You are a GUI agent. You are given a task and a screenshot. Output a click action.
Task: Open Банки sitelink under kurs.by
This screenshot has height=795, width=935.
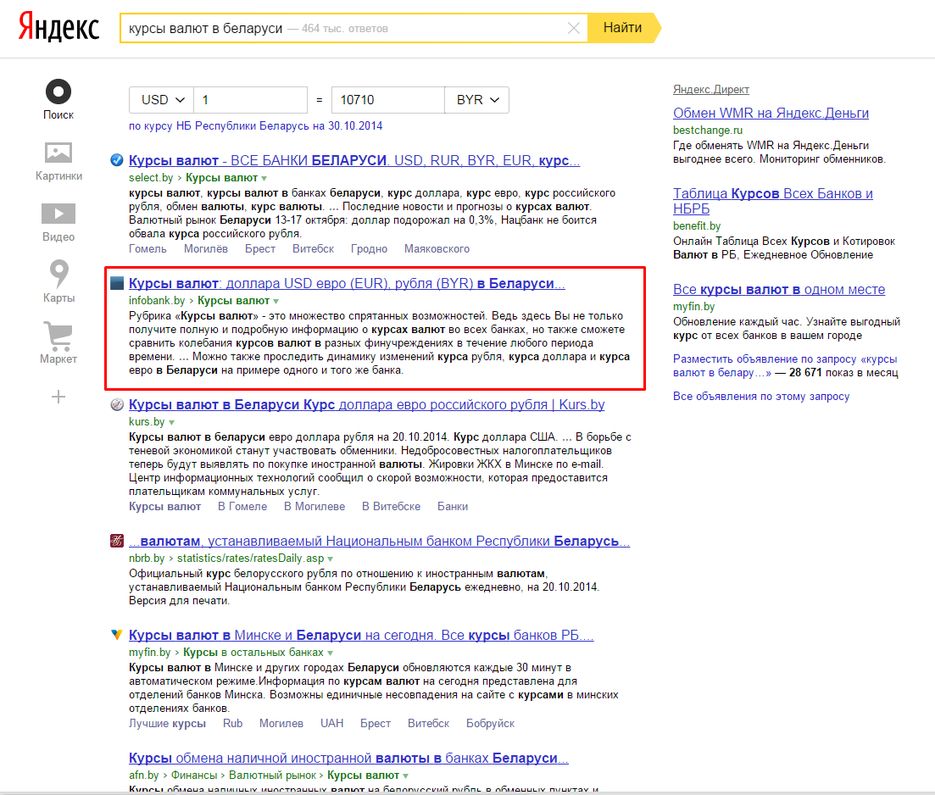pyautogui.click(x=453, y=506)
